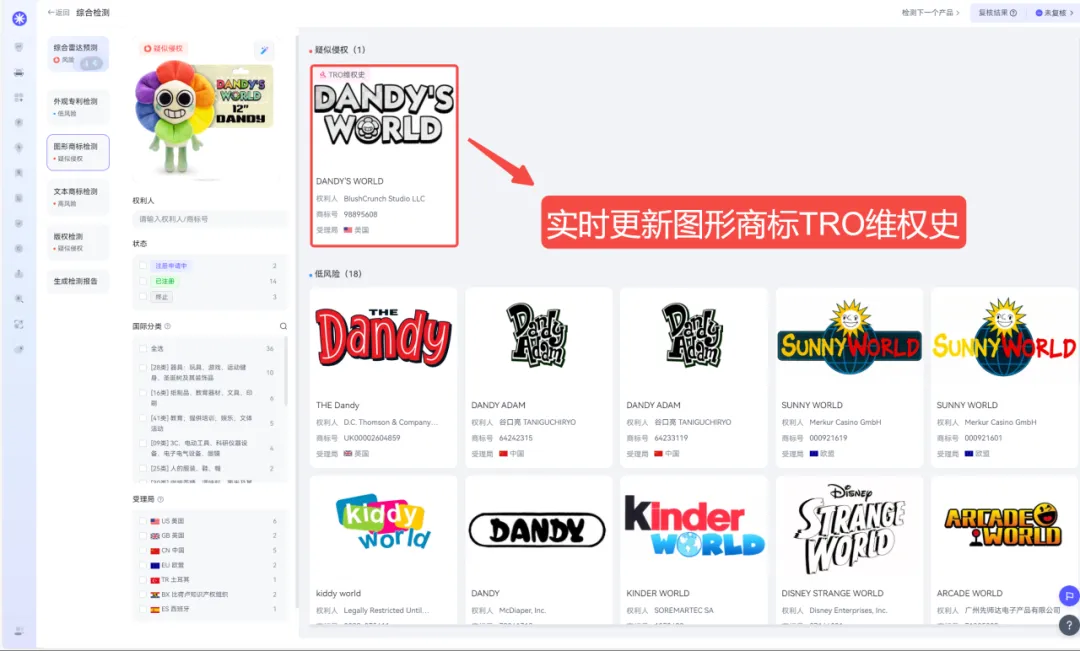Check the 全选 checkbox under 国际分类

(143, 349)
